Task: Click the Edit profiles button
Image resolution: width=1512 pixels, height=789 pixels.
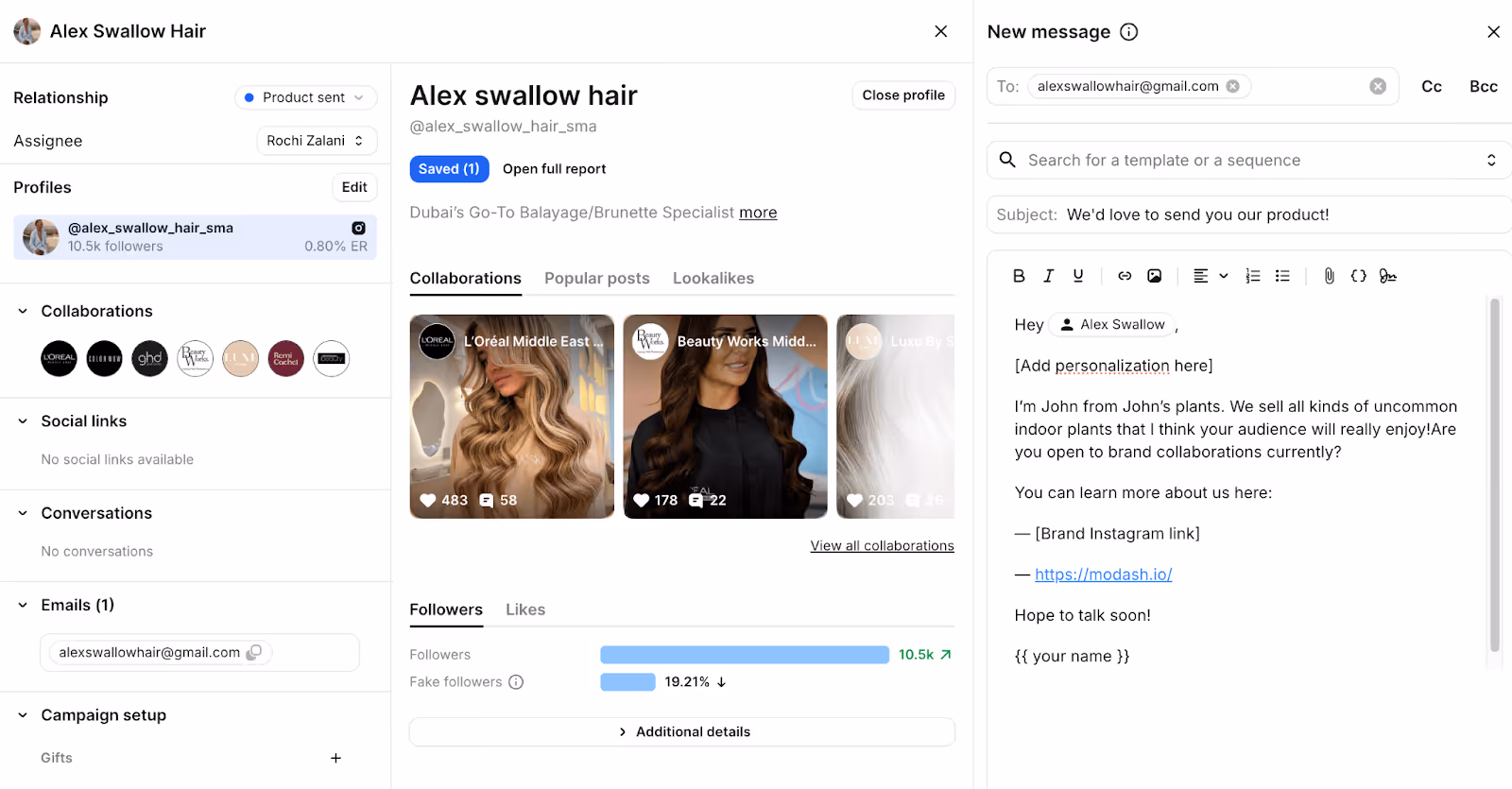Action: (354, 187)
